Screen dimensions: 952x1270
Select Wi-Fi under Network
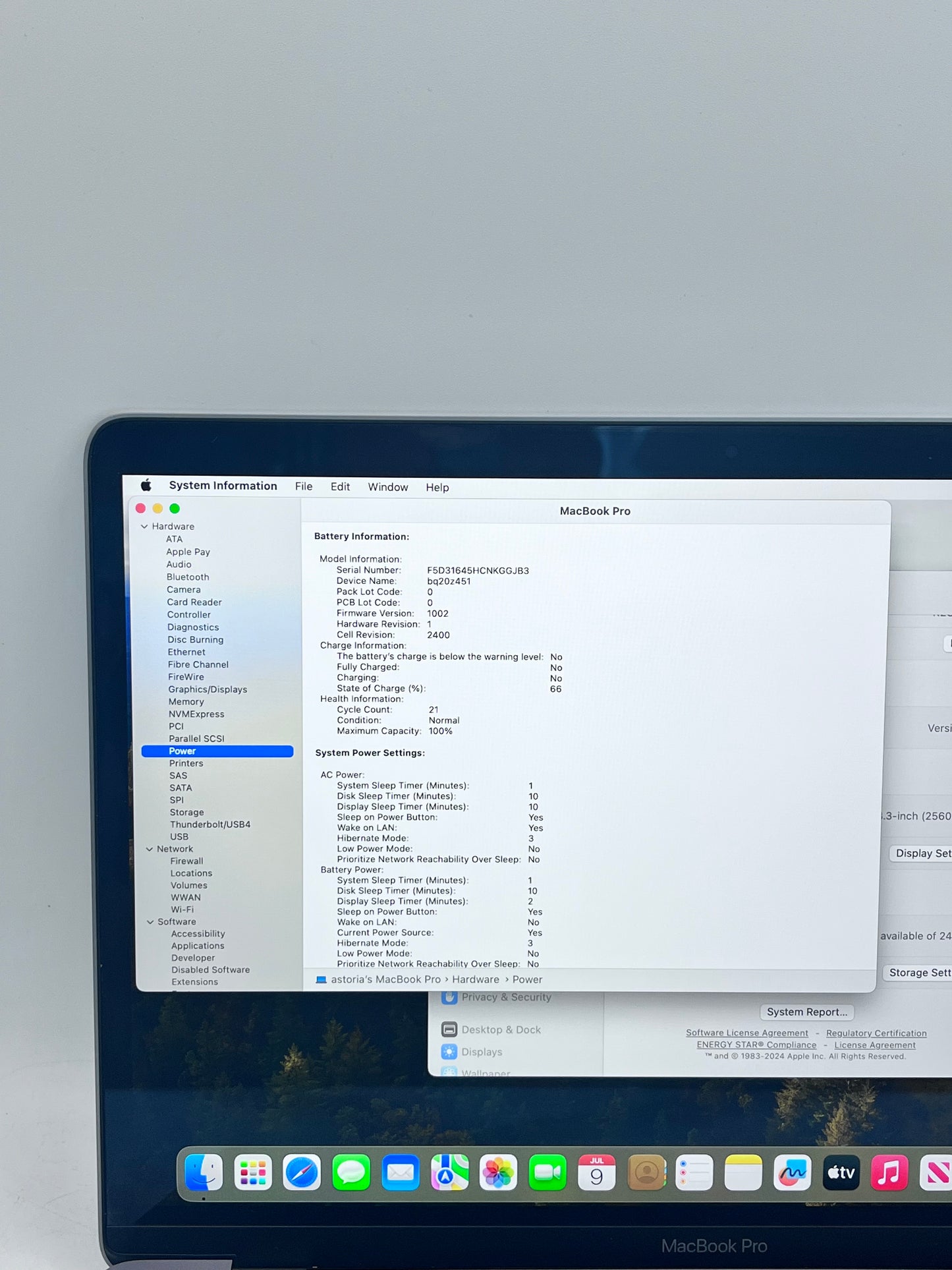pos(182,909)
